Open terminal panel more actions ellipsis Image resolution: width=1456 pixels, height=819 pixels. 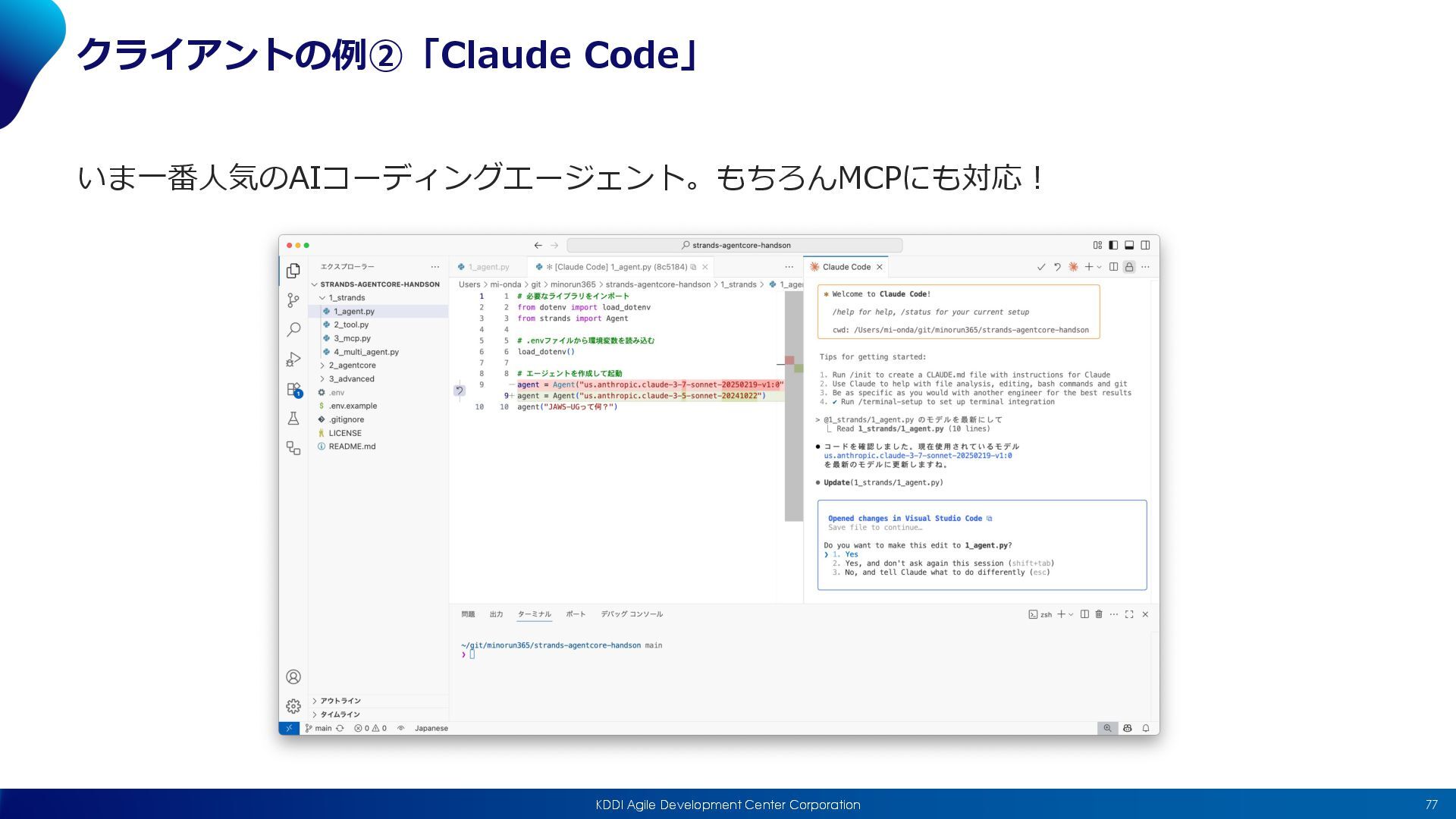1114,614
